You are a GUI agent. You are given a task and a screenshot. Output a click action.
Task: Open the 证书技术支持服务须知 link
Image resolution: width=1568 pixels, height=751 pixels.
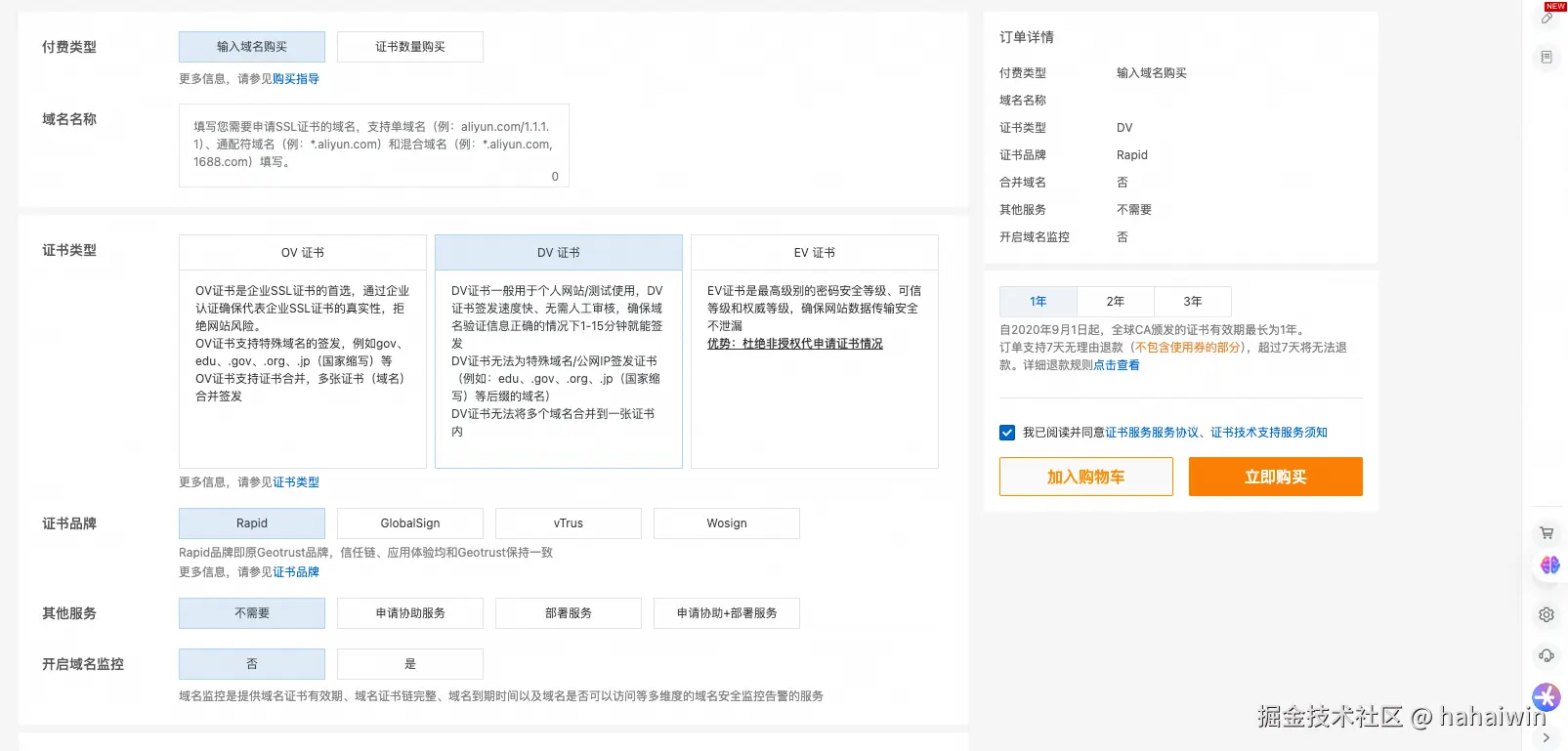[x=1269, y=433]
